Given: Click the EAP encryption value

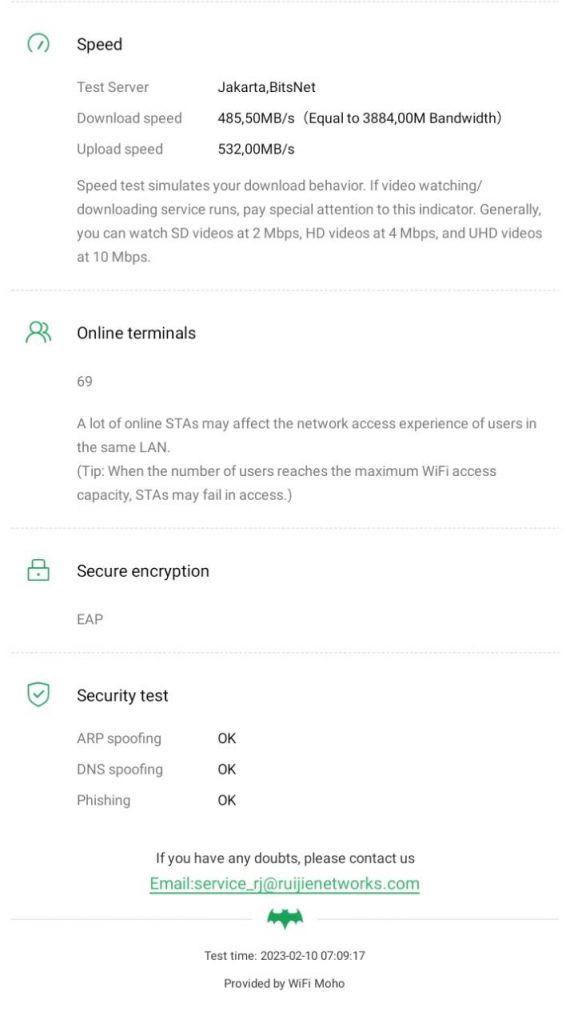Looking at the screenshot, I should tap(89, 619).
